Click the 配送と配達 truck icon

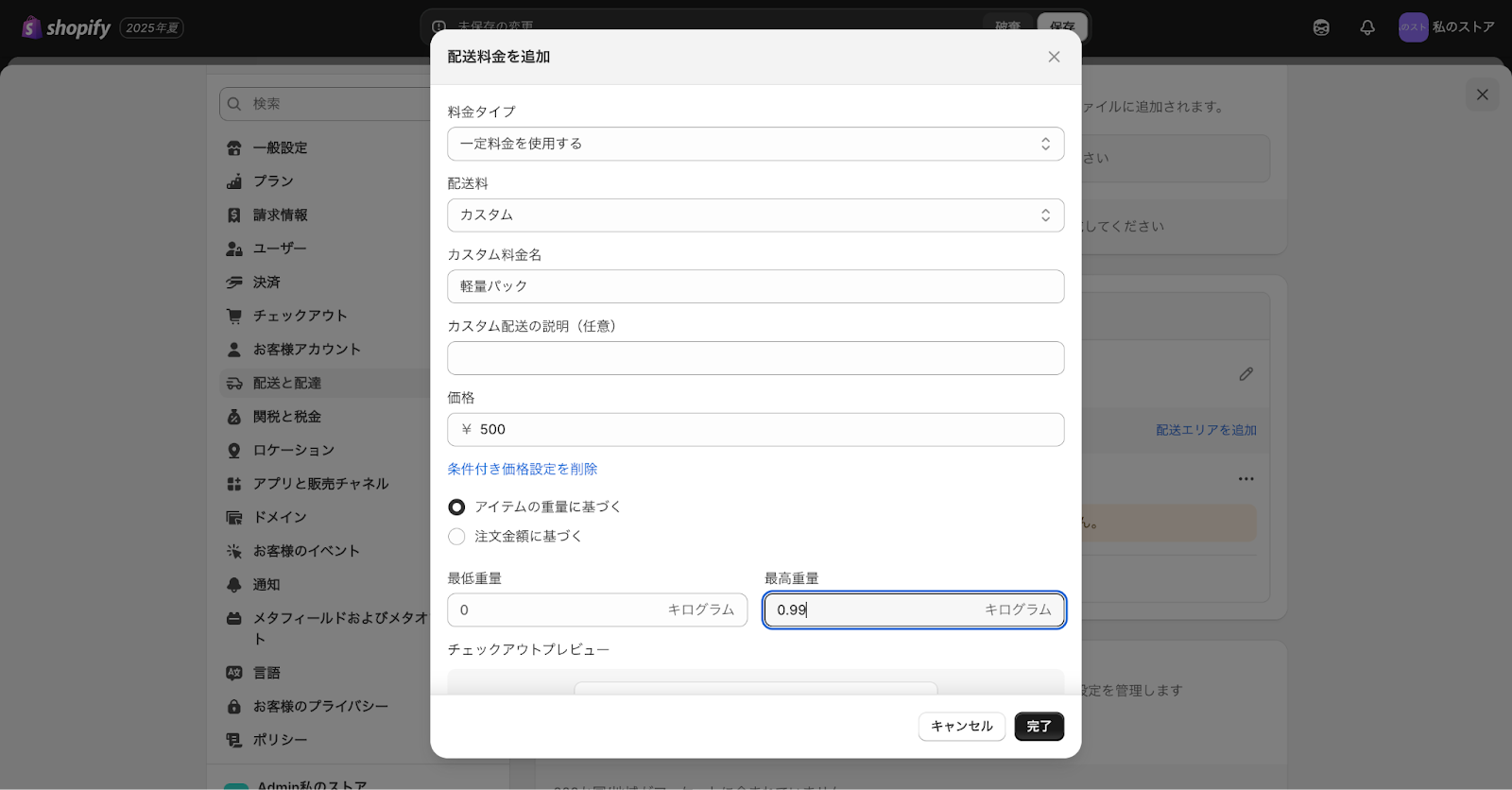click(234, 384)
